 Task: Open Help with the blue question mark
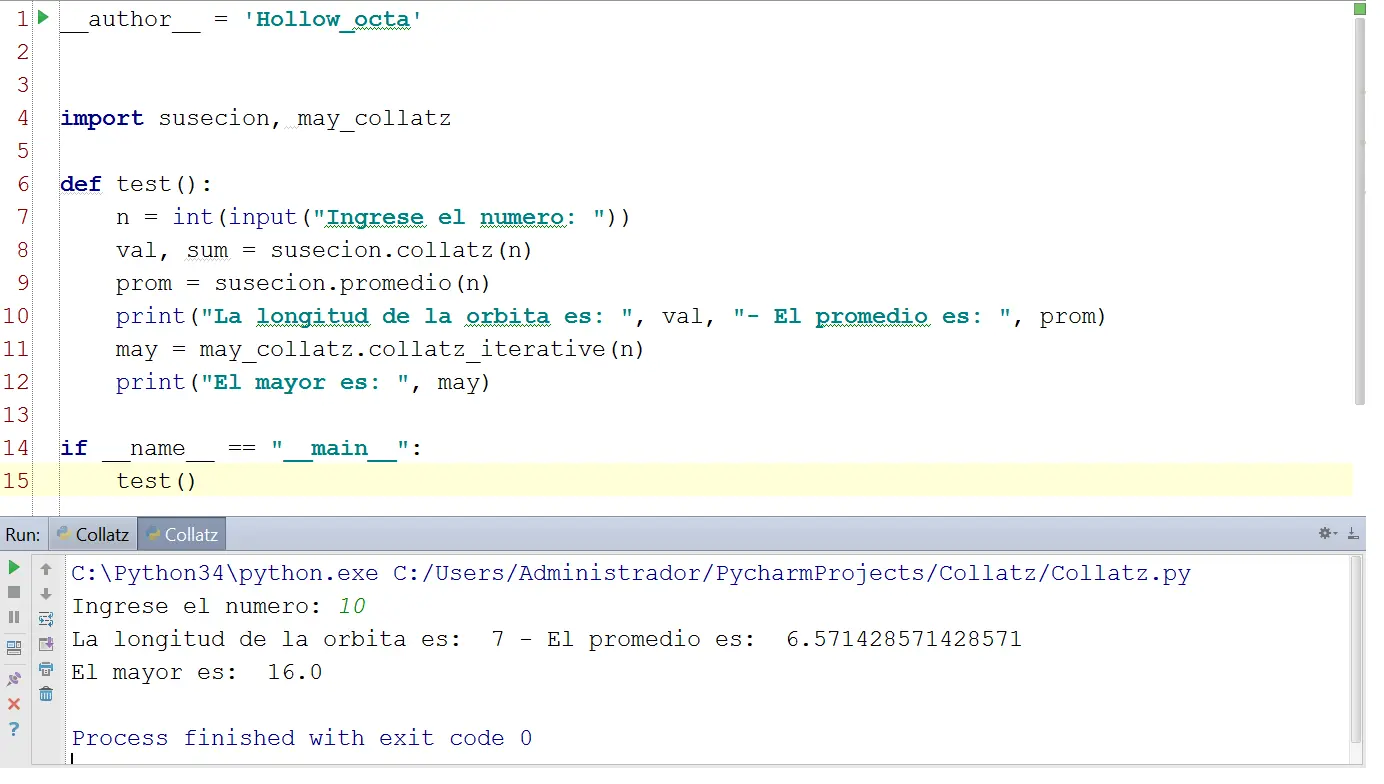[x=14, y=729]
